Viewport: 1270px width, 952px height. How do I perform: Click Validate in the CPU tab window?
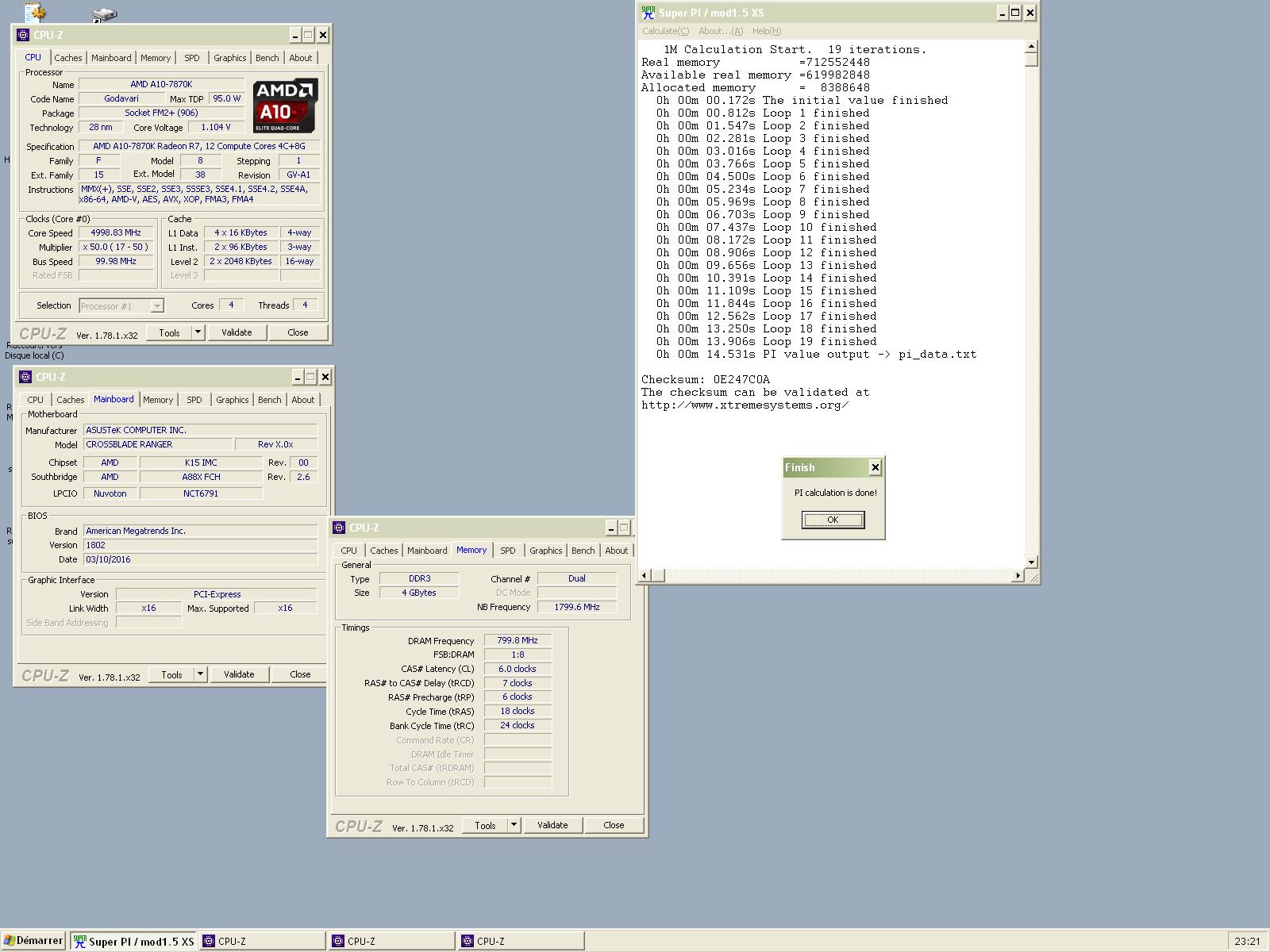coord(237,332)
